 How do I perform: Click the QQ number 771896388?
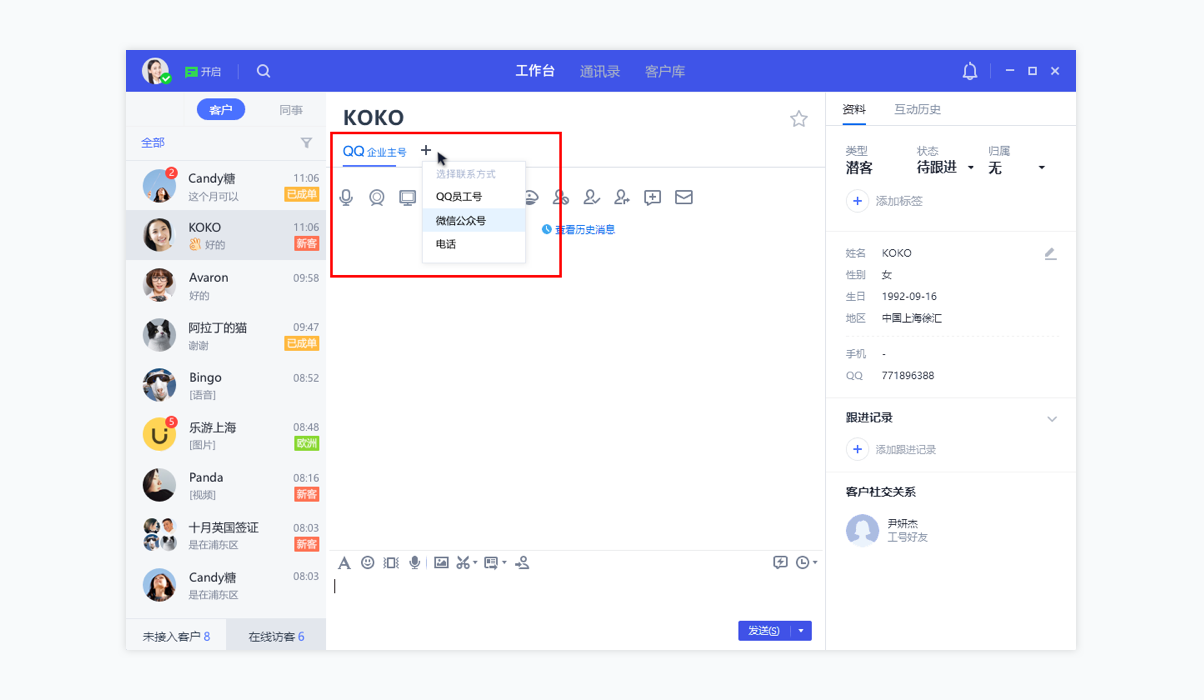click(908, 376)
